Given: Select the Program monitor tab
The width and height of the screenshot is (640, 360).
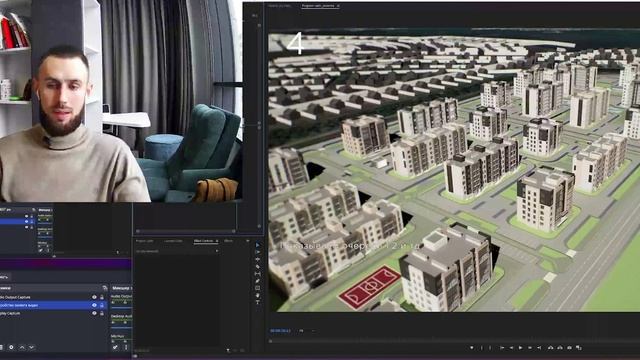Looking at the screenshot, I should (x=320, y=6).
